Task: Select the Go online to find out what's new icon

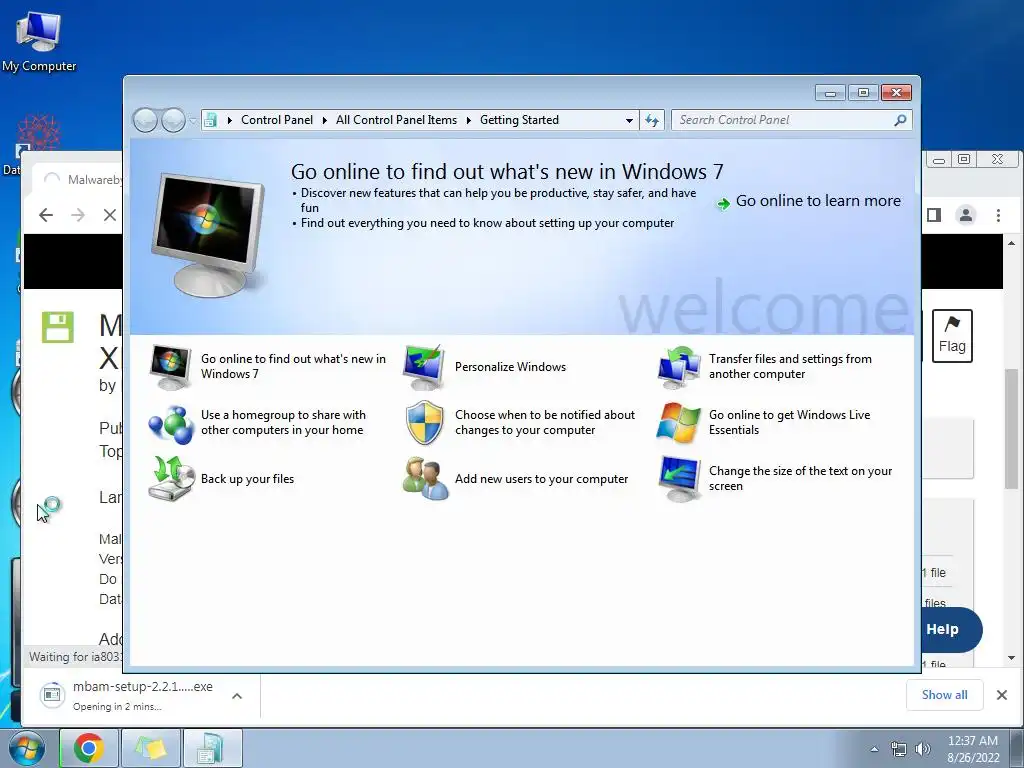Action: click(170, 366)
